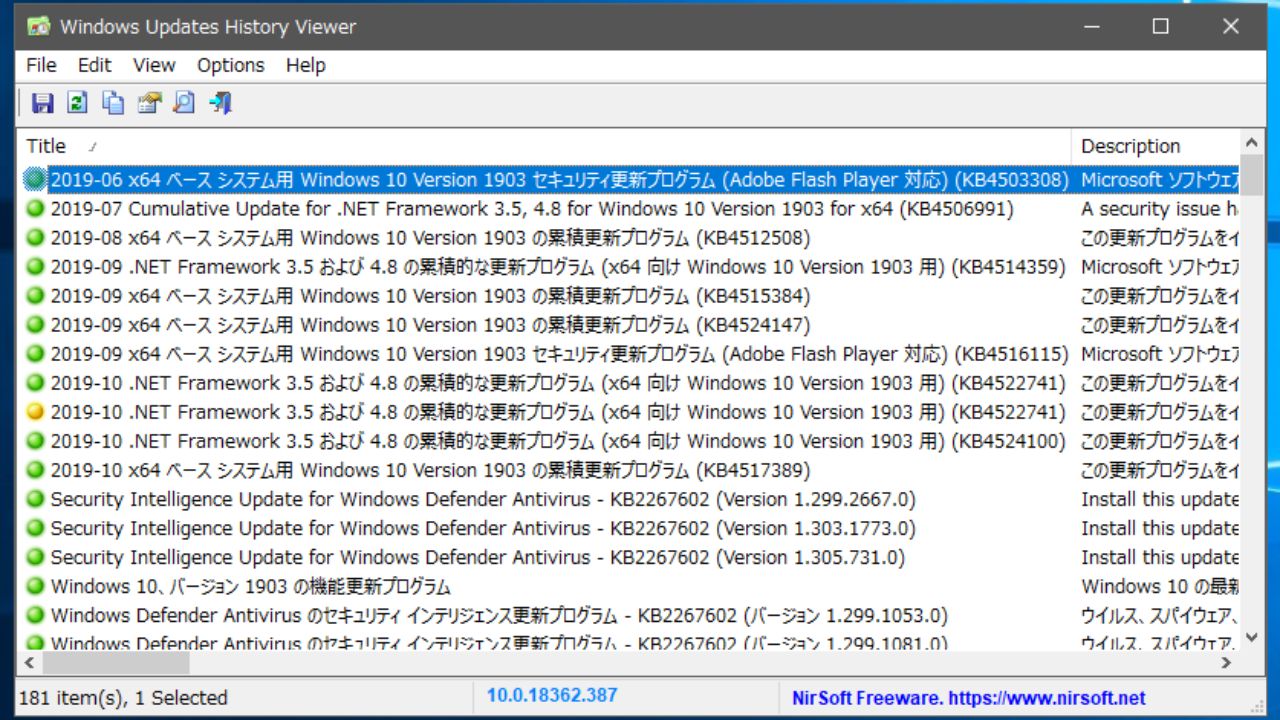
Task: Select Security Intelligence Update Version 1.299.2667.0 title
Action: [x=483, y=499]
